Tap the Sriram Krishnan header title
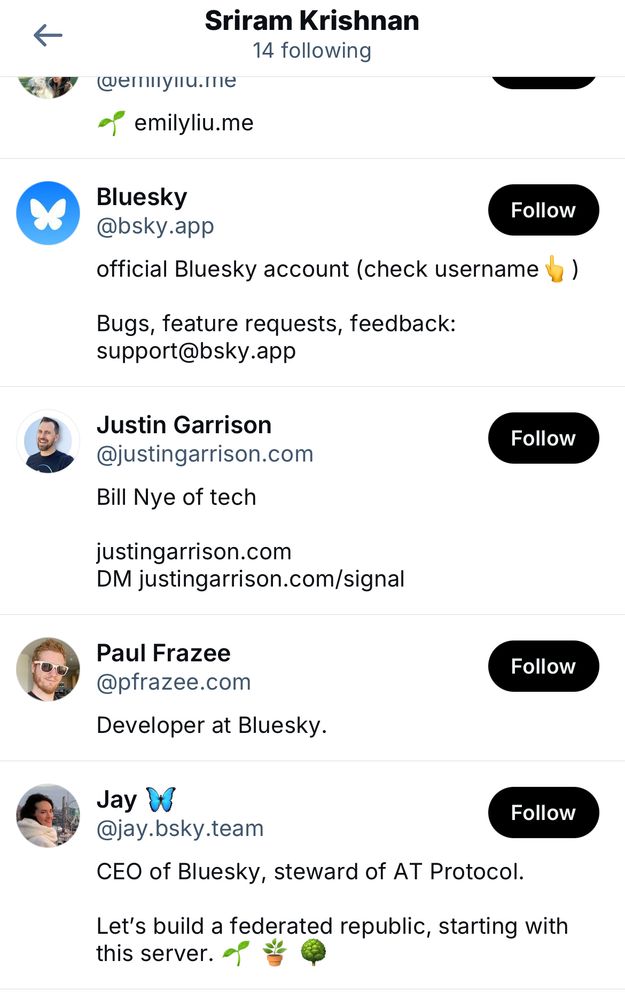The height and width of the screenshot is (1000, 625). [312, 21]
